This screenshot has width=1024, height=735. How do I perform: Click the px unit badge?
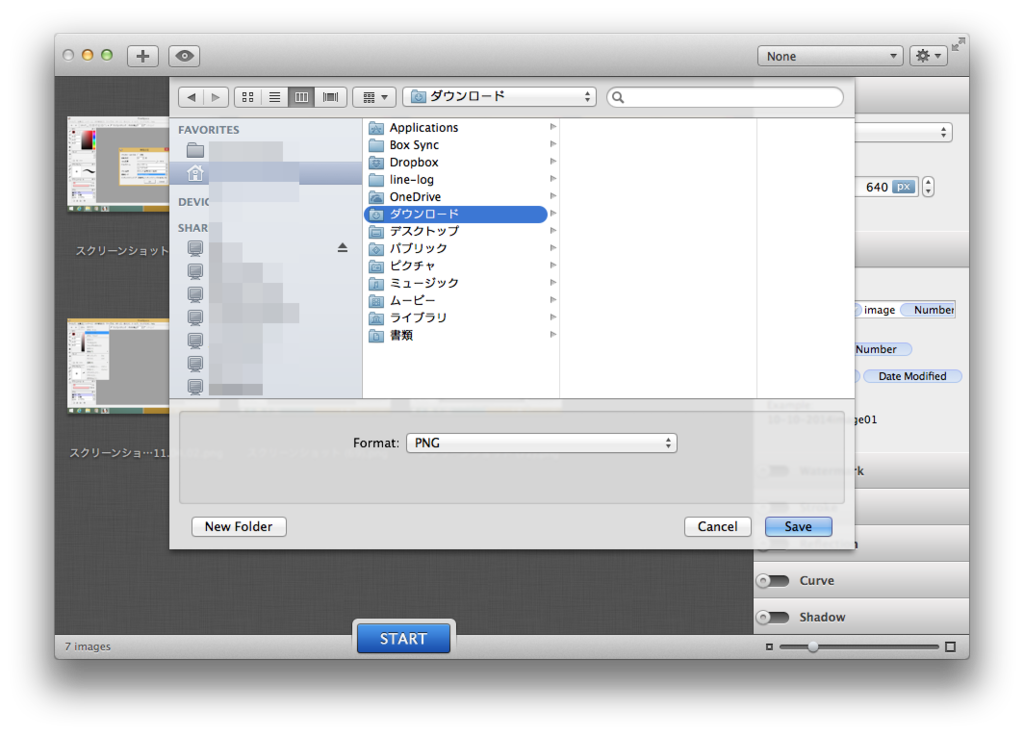coord(904,187)
